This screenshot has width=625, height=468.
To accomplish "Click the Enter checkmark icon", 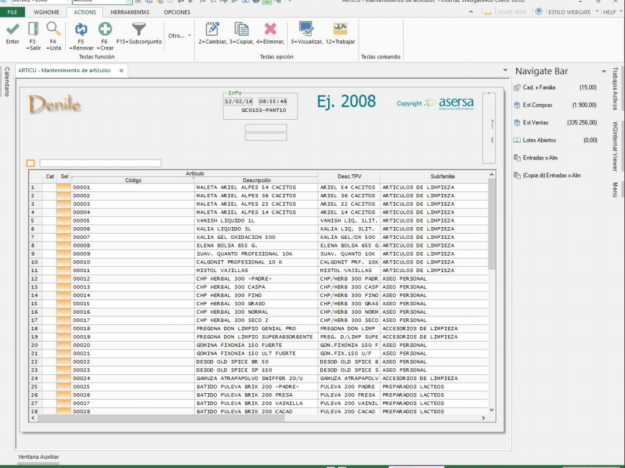I will point(12,29).
